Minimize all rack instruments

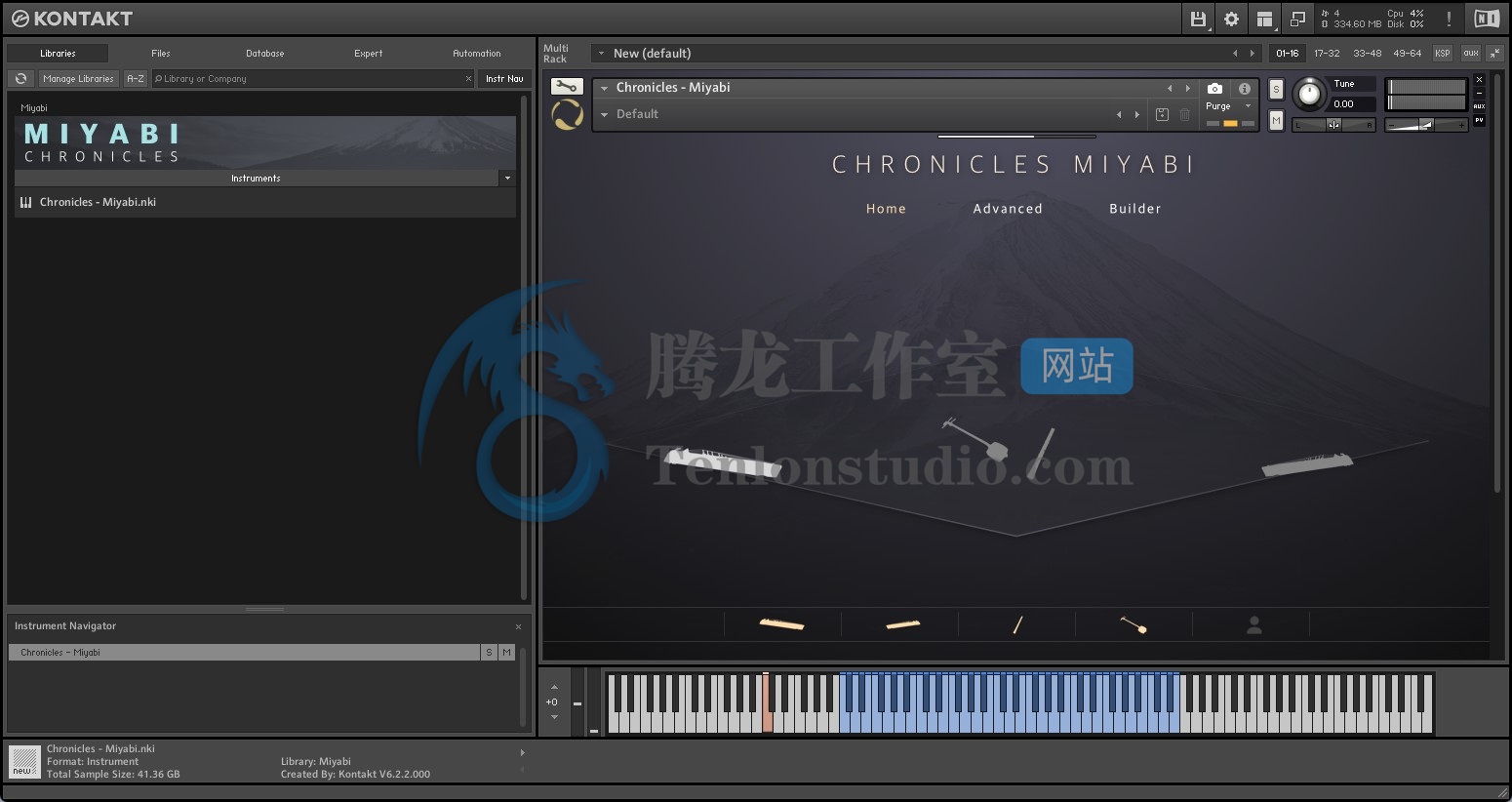[x=1495, y=53]
